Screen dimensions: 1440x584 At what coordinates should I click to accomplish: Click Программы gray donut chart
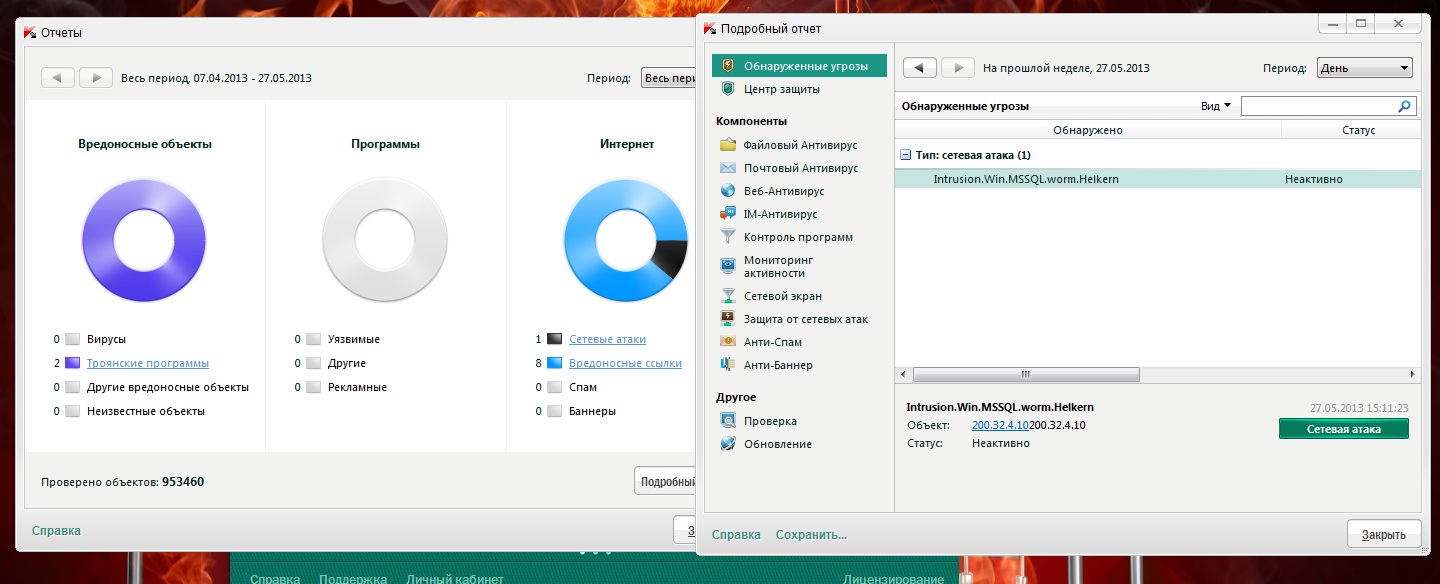tap(385, 240)
